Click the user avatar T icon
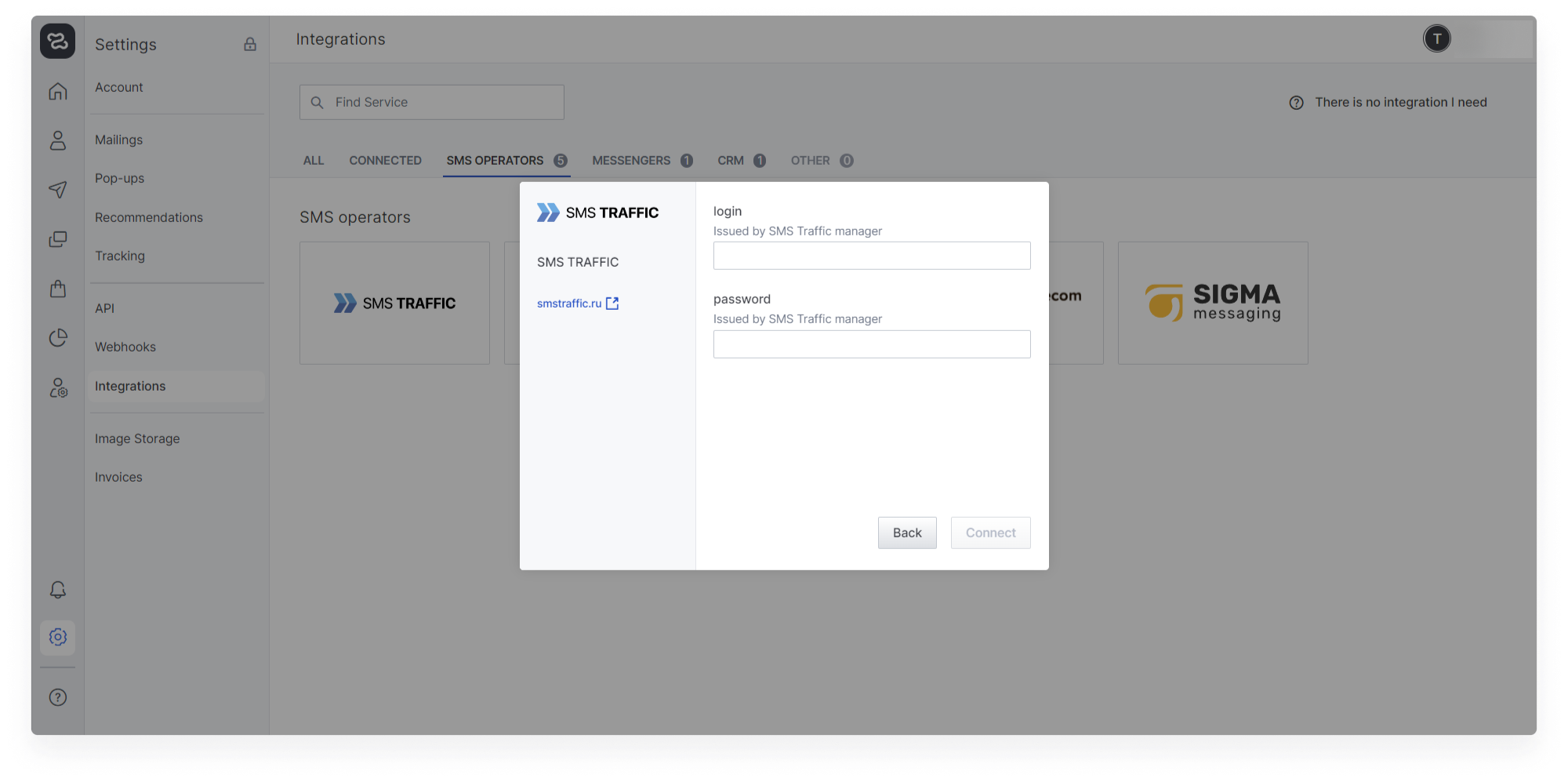Screen dimensions: 1568x782 pyautogui.click(x=1437, y=38)
